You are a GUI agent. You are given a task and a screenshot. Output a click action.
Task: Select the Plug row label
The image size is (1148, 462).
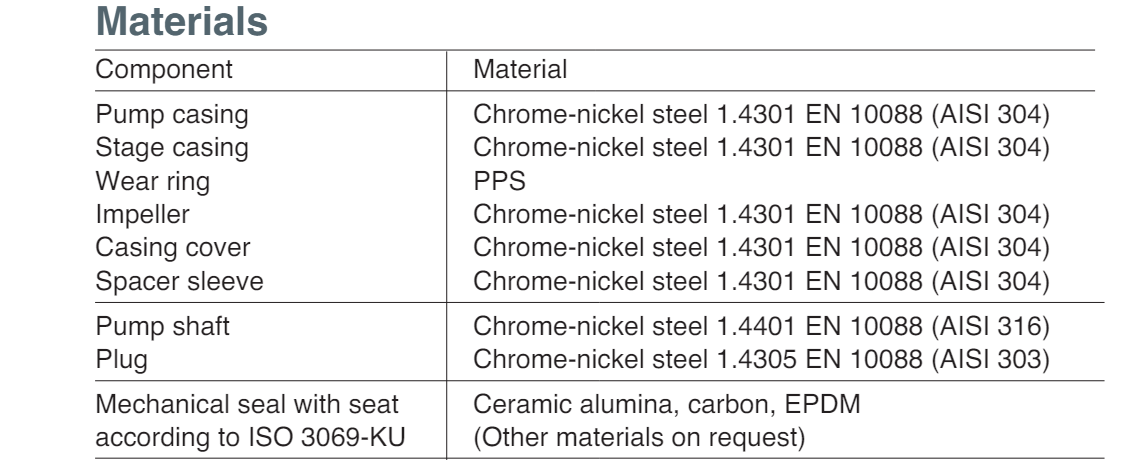tap(122, 359)
